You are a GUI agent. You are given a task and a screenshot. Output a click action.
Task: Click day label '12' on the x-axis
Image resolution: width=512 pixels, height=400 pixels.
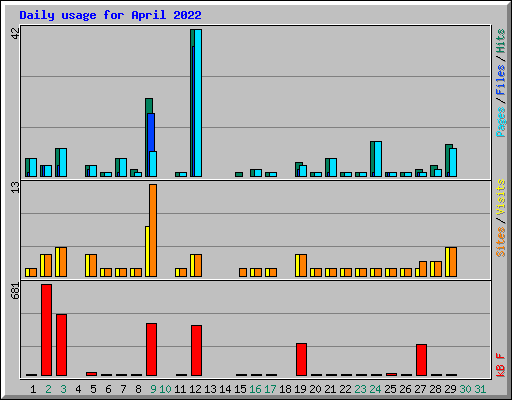point(195,389)
